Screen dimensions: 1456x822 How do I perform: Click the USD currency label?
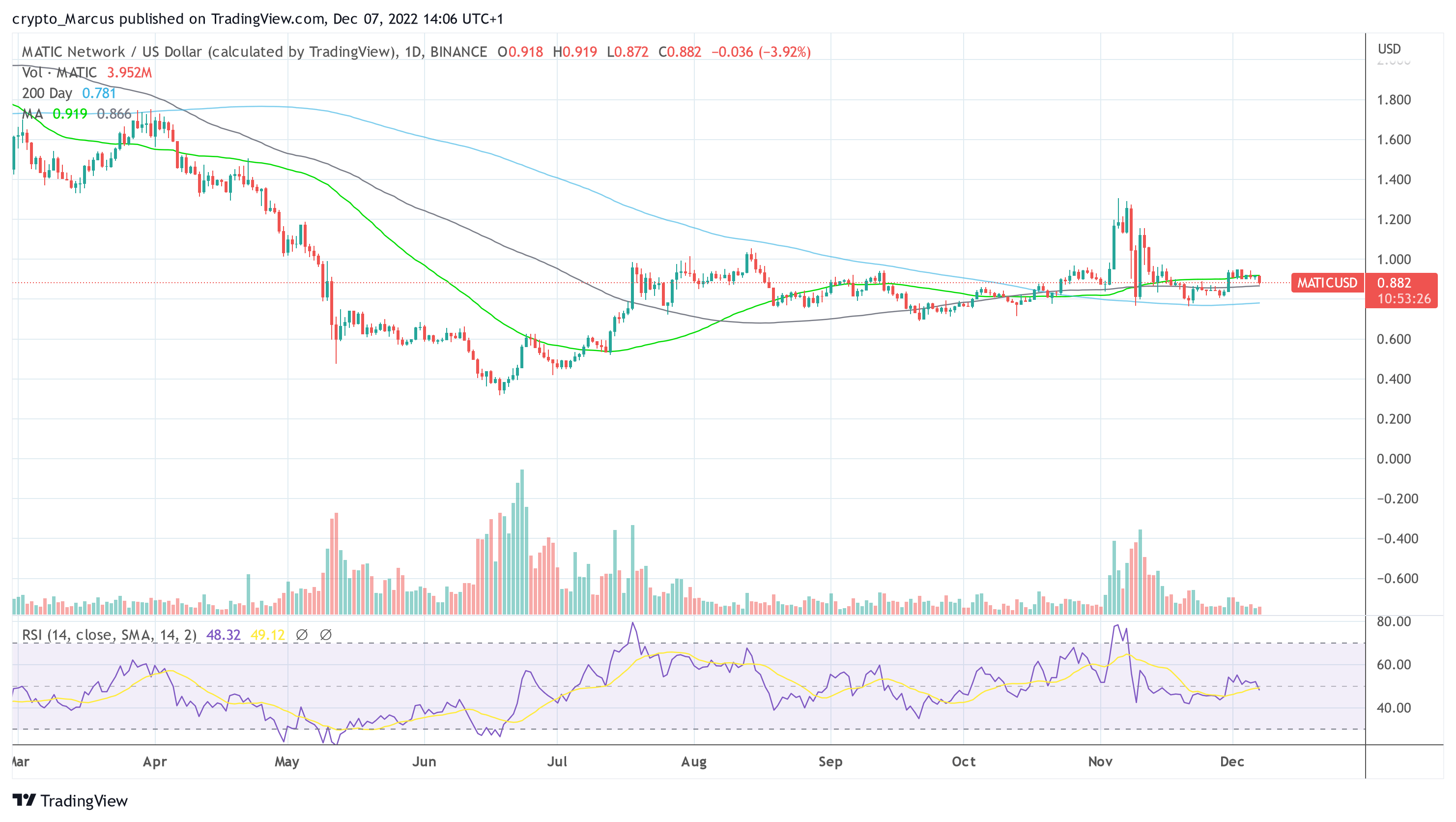(x=1389, y=49)
